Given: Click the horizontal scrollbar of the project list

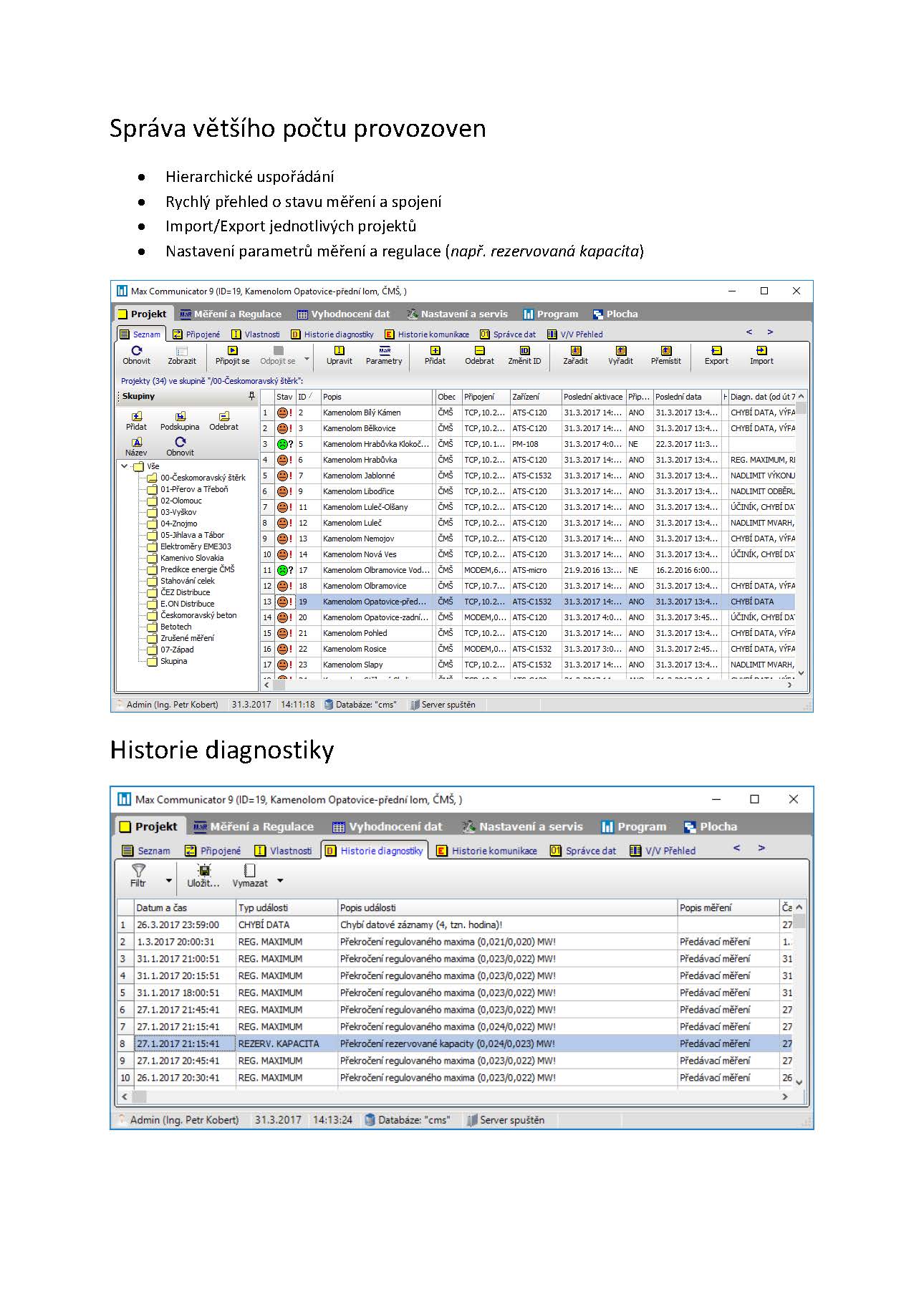Looking at the screenshot, I should 529,685.
